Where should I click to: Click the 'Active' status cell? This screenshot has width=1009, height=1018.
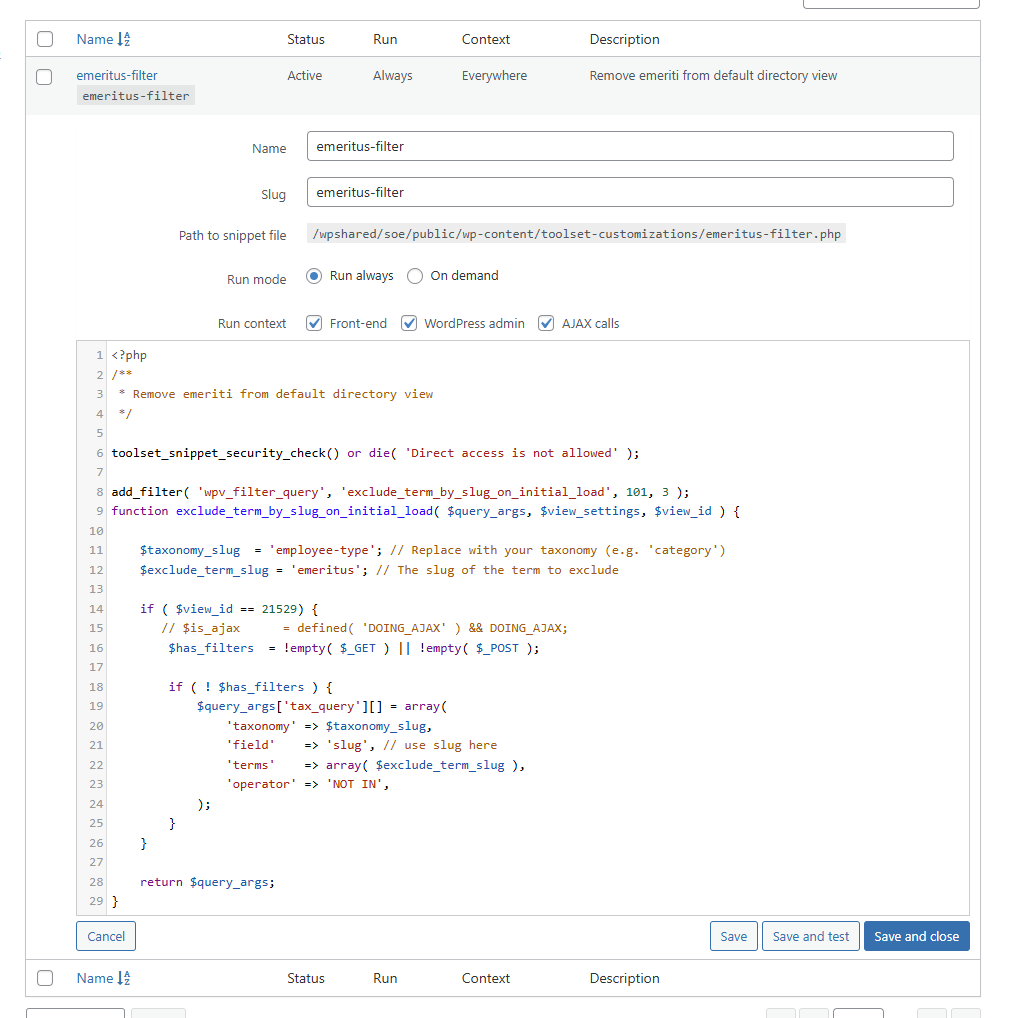pyautogui.click(x=305, y=75)
